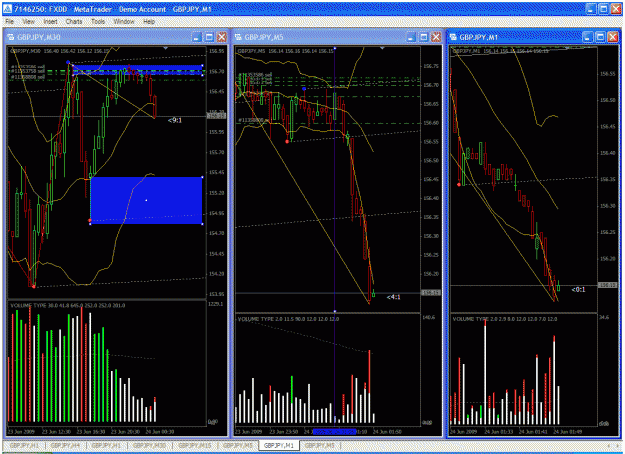The image size is (625, 454).
Task: Minimize the GBPJPY,M30 chart window
Action: click(x=196, y=37)
